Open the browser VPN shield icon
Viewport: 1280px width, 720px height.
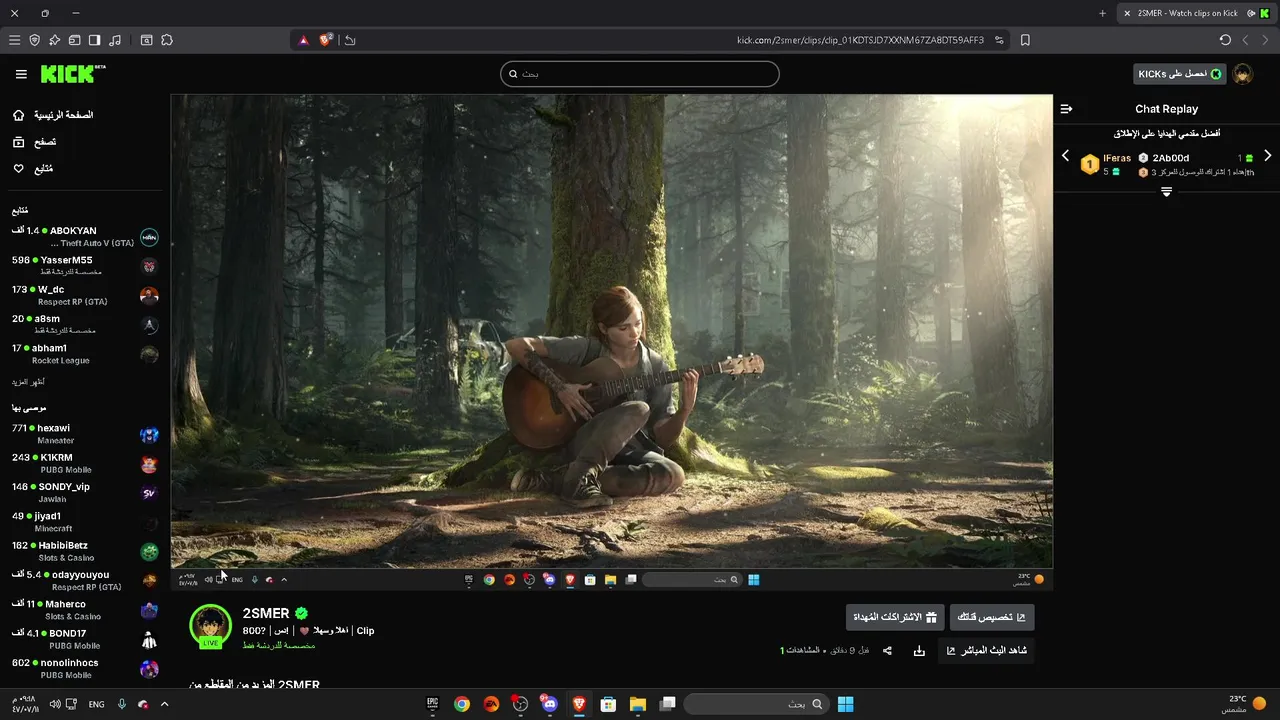coord(34,40)
